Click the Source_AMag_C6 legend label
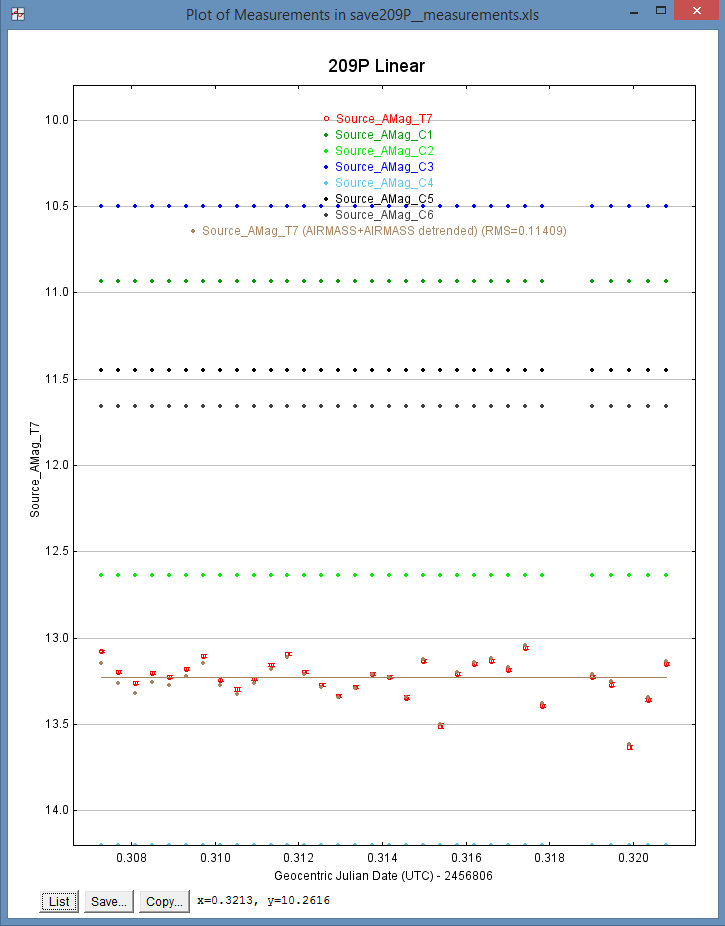 tap(384, 215)
